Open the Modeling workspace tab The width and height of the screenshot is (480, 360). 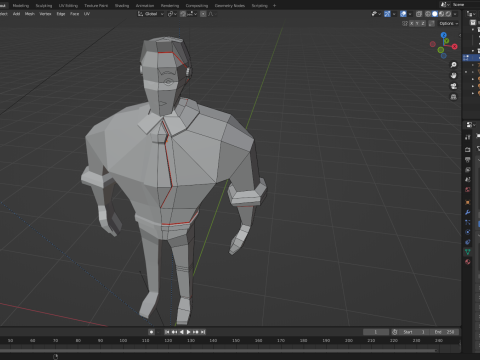[x=21, y=5]
